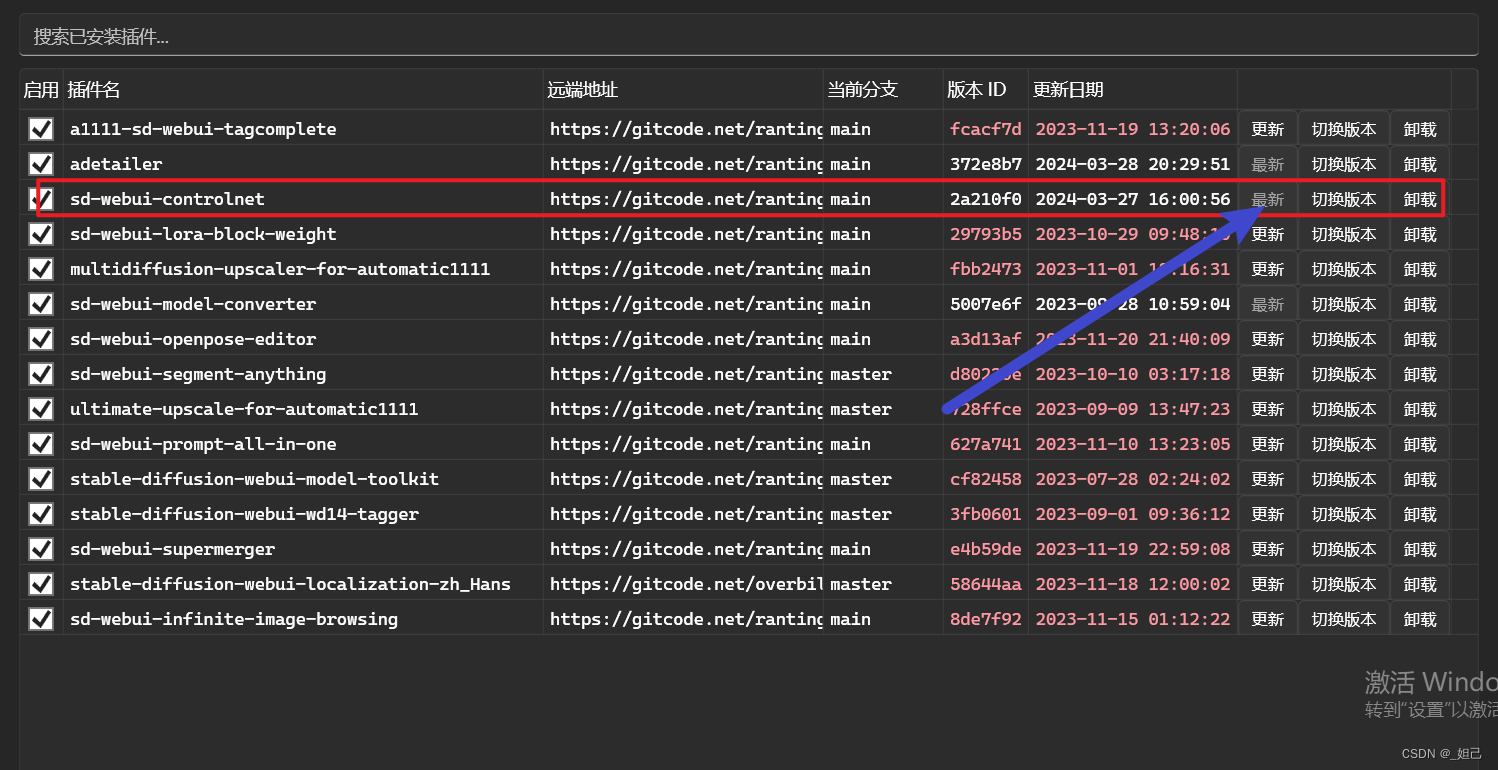Uncheck the a1111-sd-webui-tagcomplete enable checkbox
The height and width of the screenshot is (770, 1498).
tap(41, 129)
